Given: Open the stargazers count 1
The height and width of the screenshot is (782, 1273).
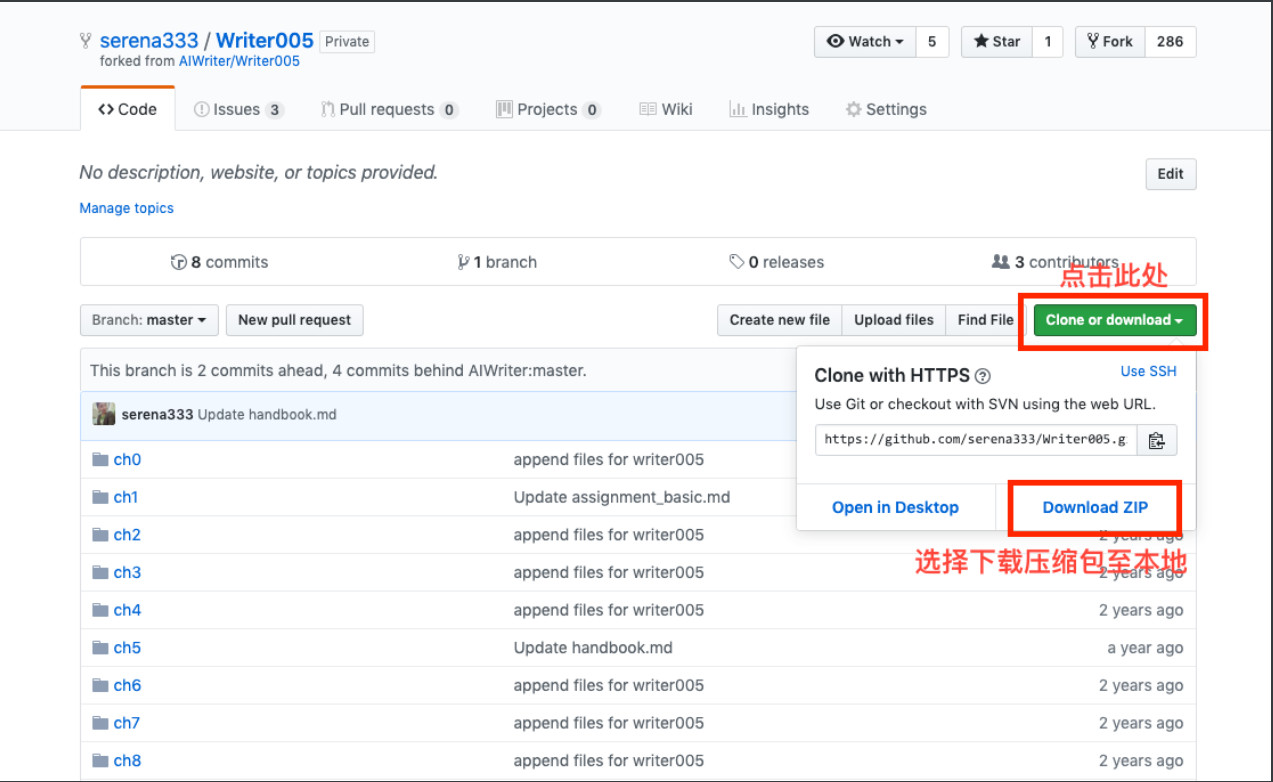Looking at the screenshot, I should tap(1047, 41).
